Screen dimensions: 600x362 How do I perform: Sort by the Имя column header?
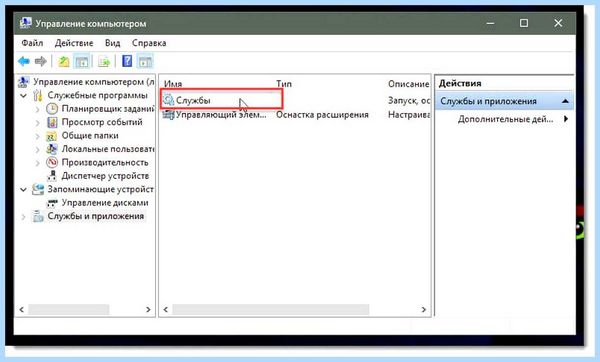click(x=173, y=84)
